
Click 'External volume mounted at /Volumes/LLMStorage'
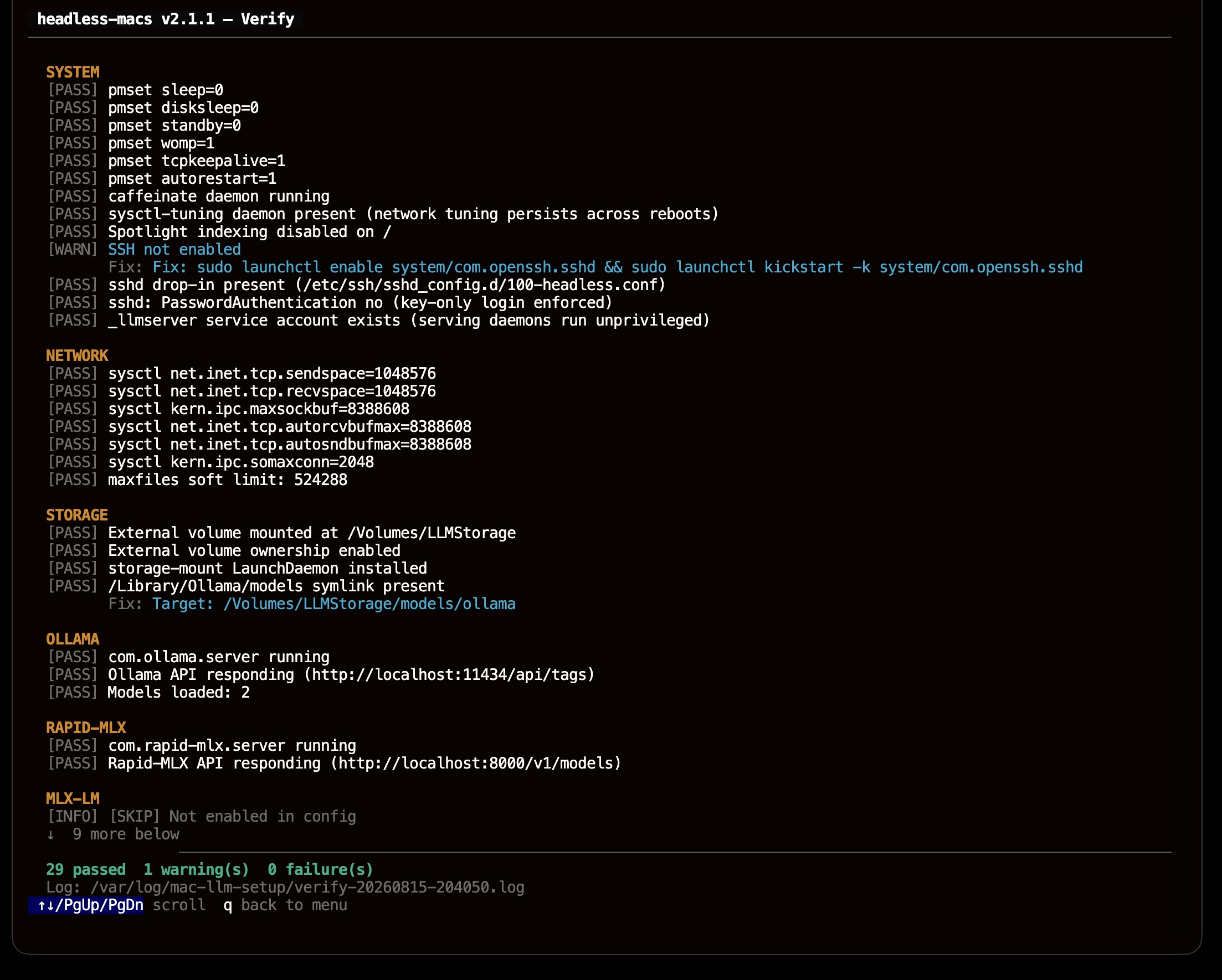tap(312, 533)
